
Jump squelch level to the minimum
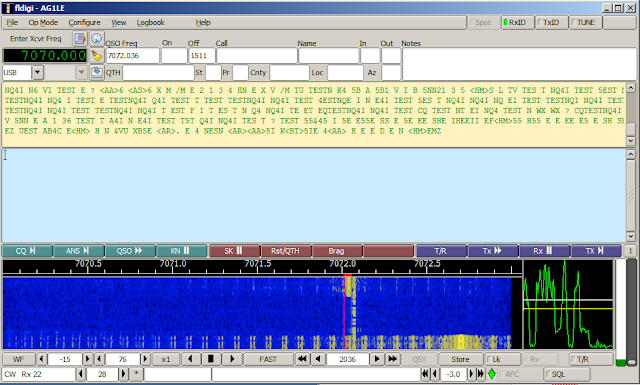425,374
